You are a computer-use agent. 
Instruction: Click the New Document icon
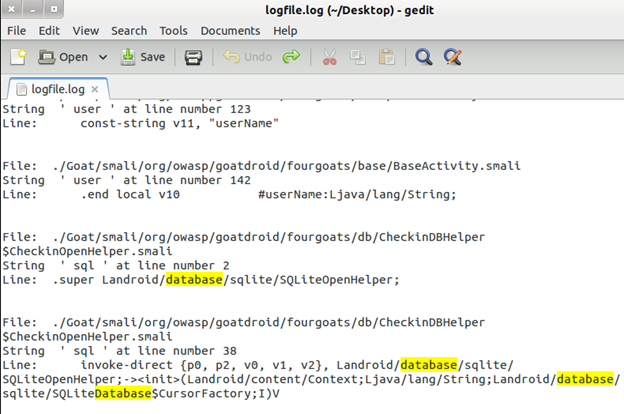pos(18,57)
